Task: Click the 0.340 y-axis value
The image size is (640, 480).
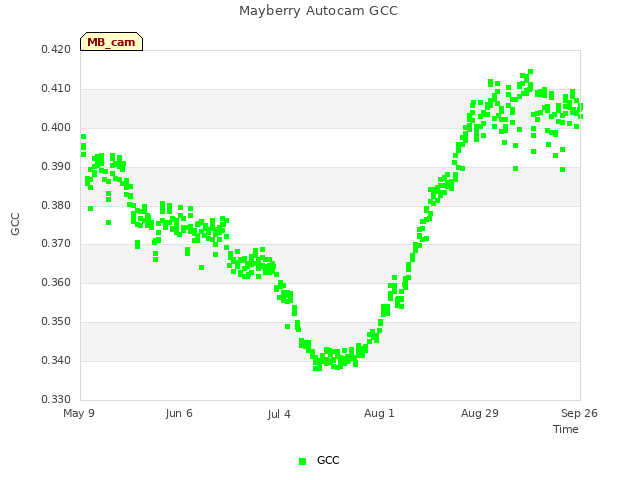Action: point(56,360)
